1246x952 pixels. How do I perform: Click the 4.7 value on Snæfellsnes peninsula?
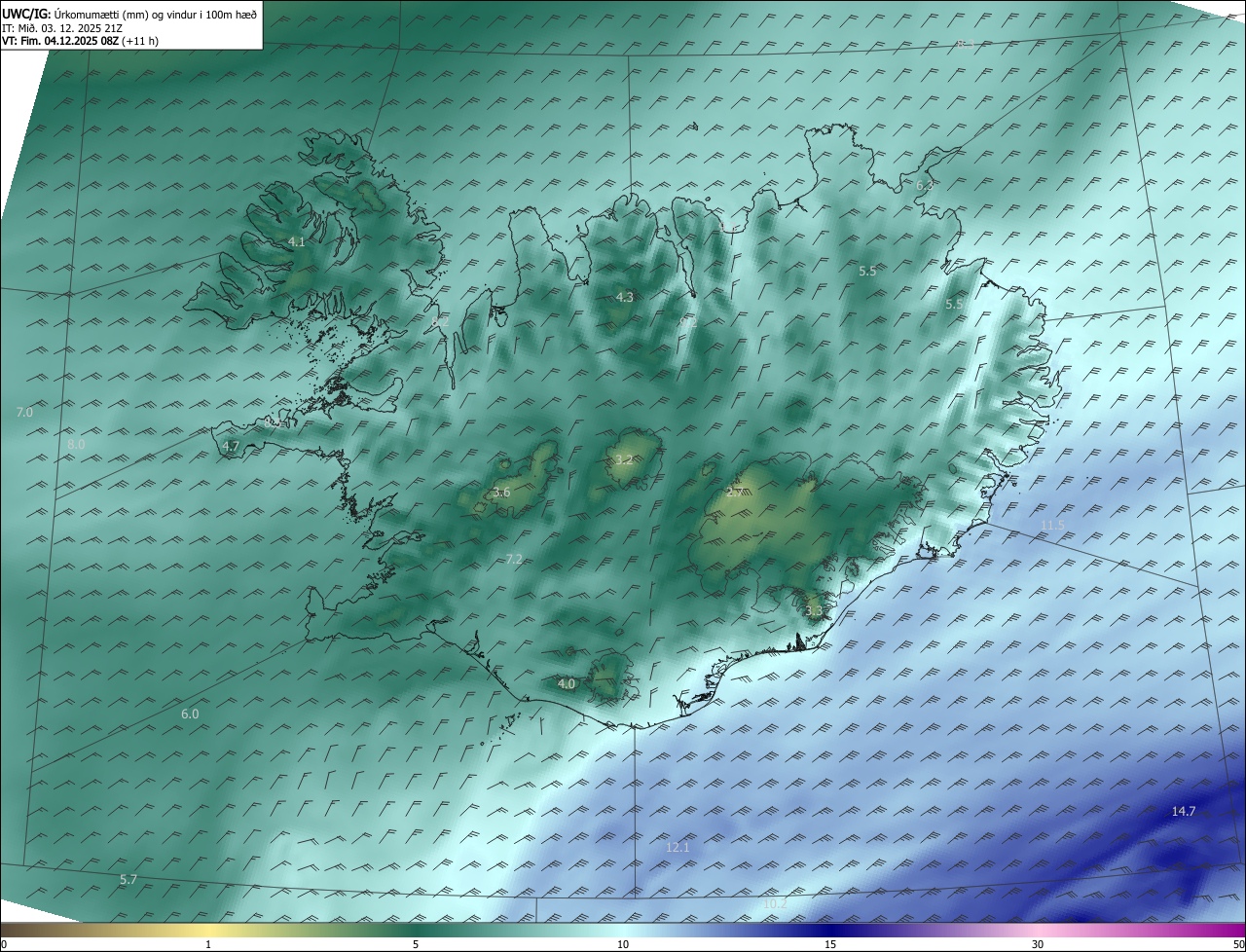[231, 446]
